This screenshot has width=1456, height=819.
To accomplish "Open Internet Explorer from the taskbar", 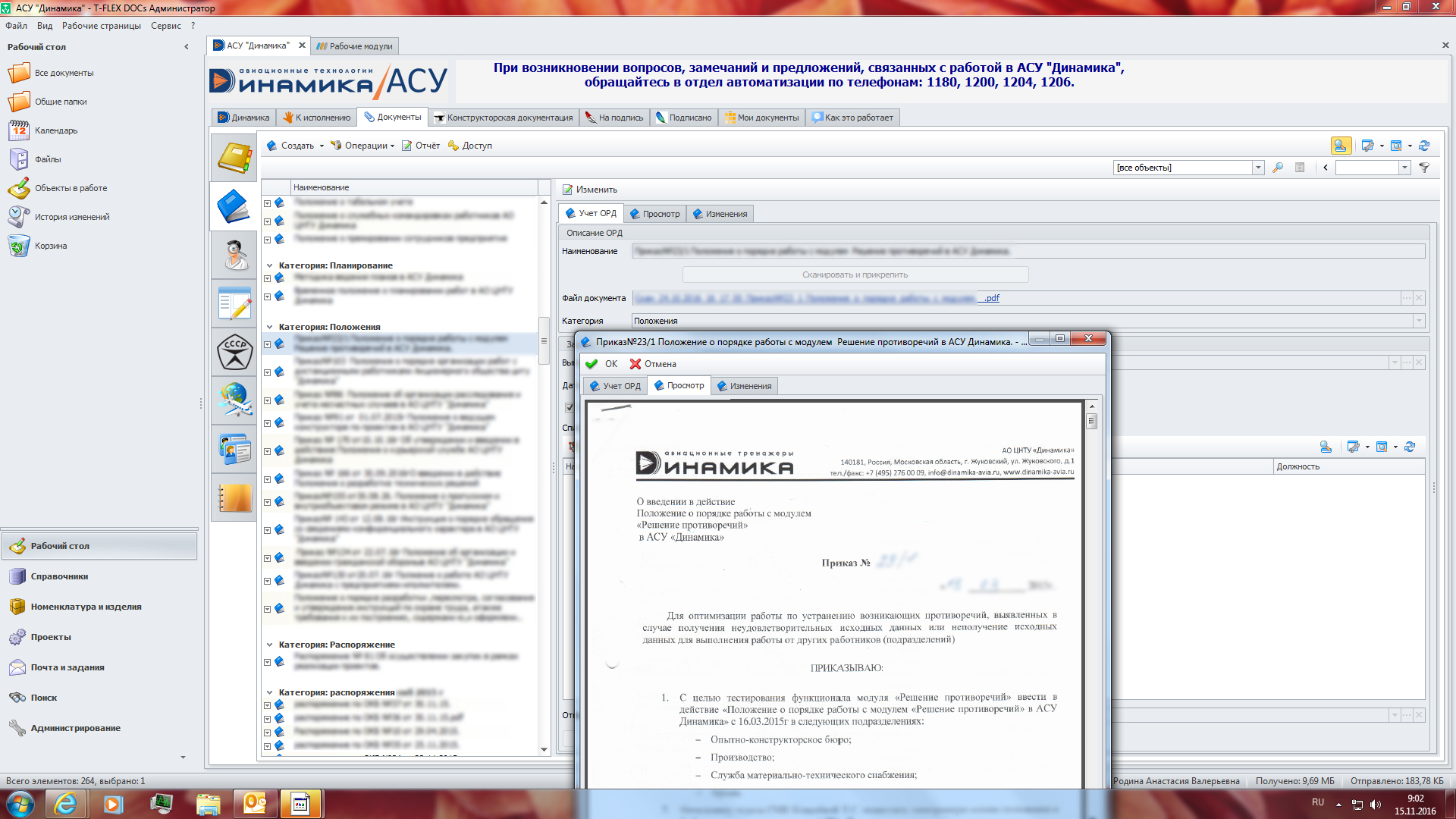I will [x=67, y=804].
